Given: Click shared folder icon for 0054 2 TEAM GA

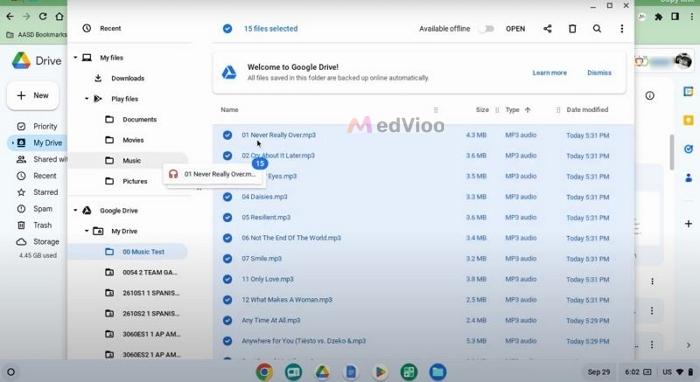Looking at the screenshot, I should [109, 272].
